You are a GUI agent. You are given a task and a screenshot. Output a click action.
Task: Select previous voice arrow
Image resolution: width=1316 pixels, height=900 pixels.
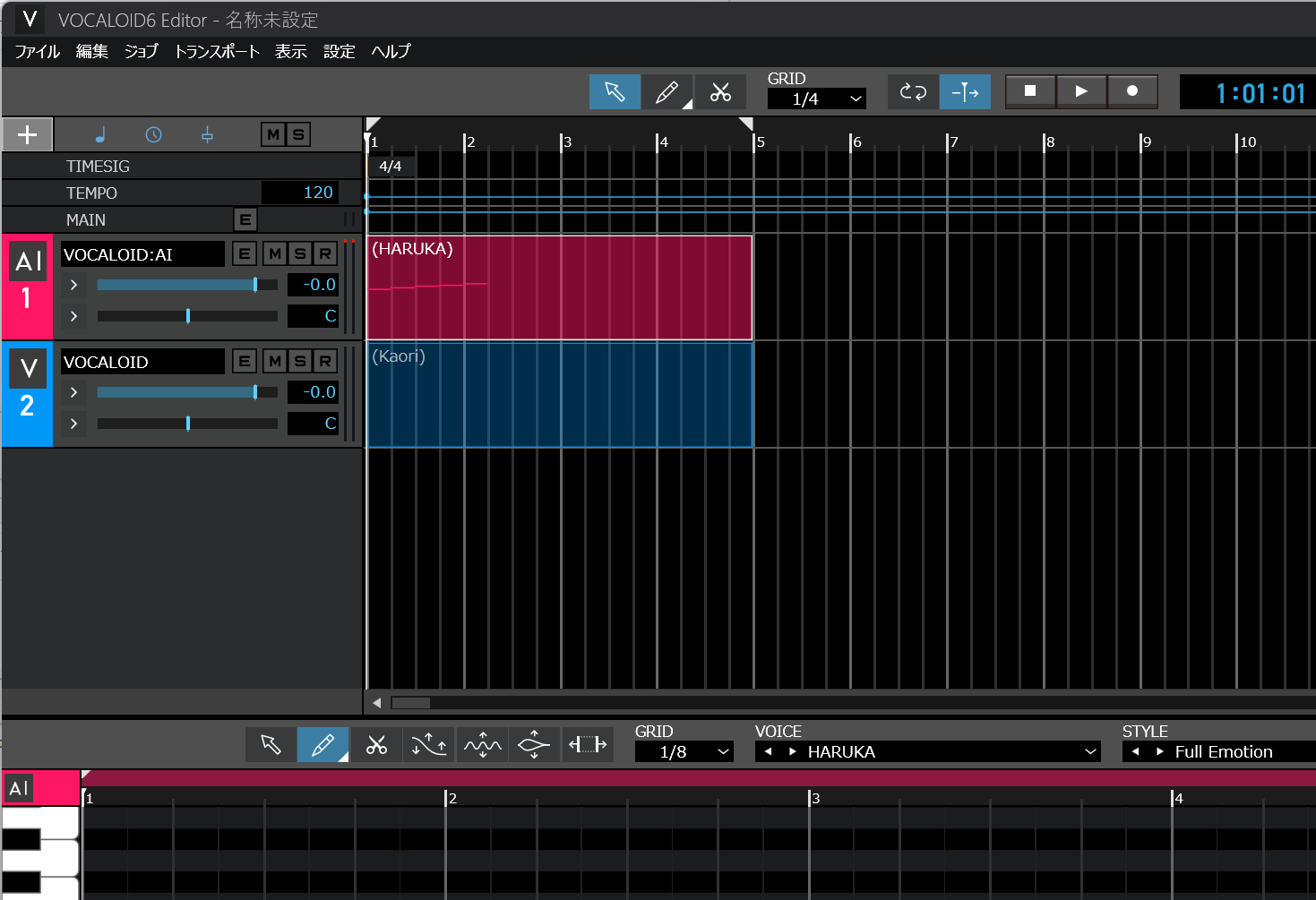(x=769, y=752)
